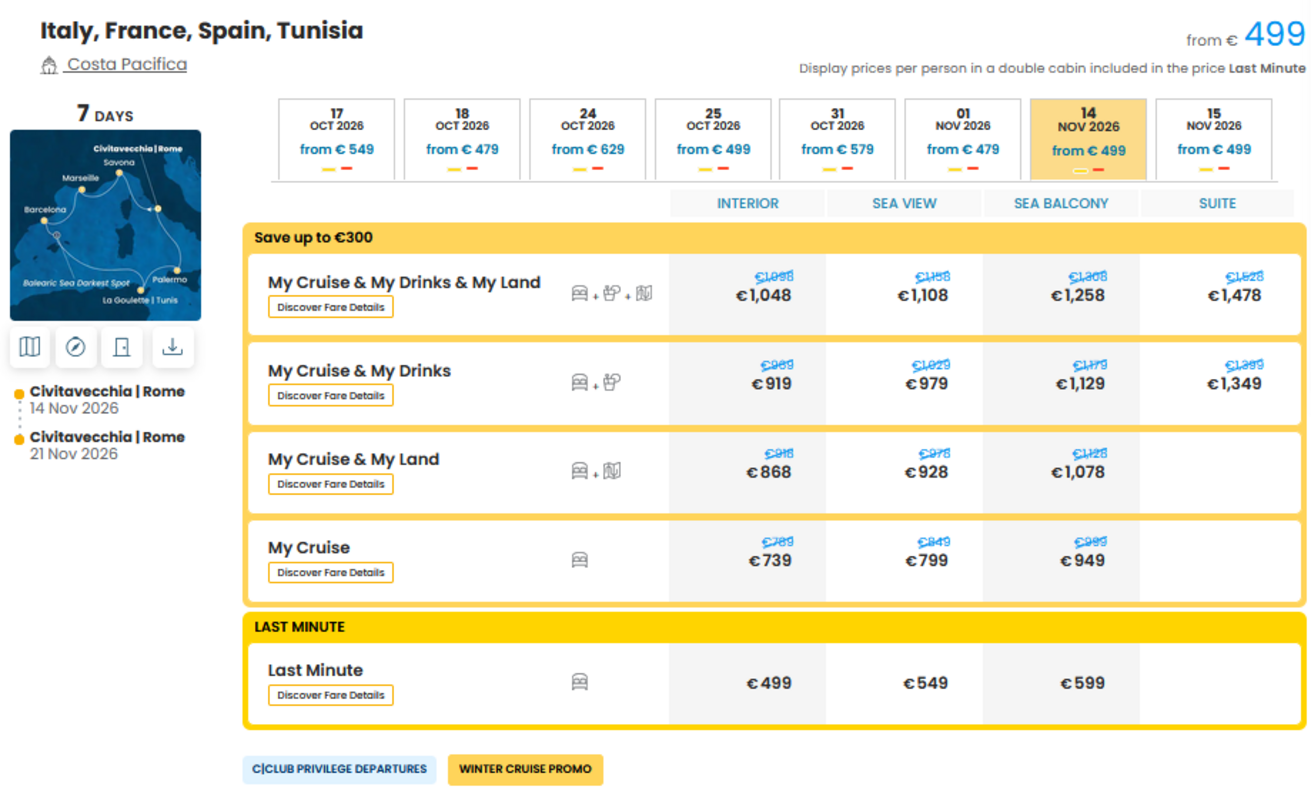
Task: Select the My Cruise & My Drinks Sea Balcony €1,129
Action: 1080,383
